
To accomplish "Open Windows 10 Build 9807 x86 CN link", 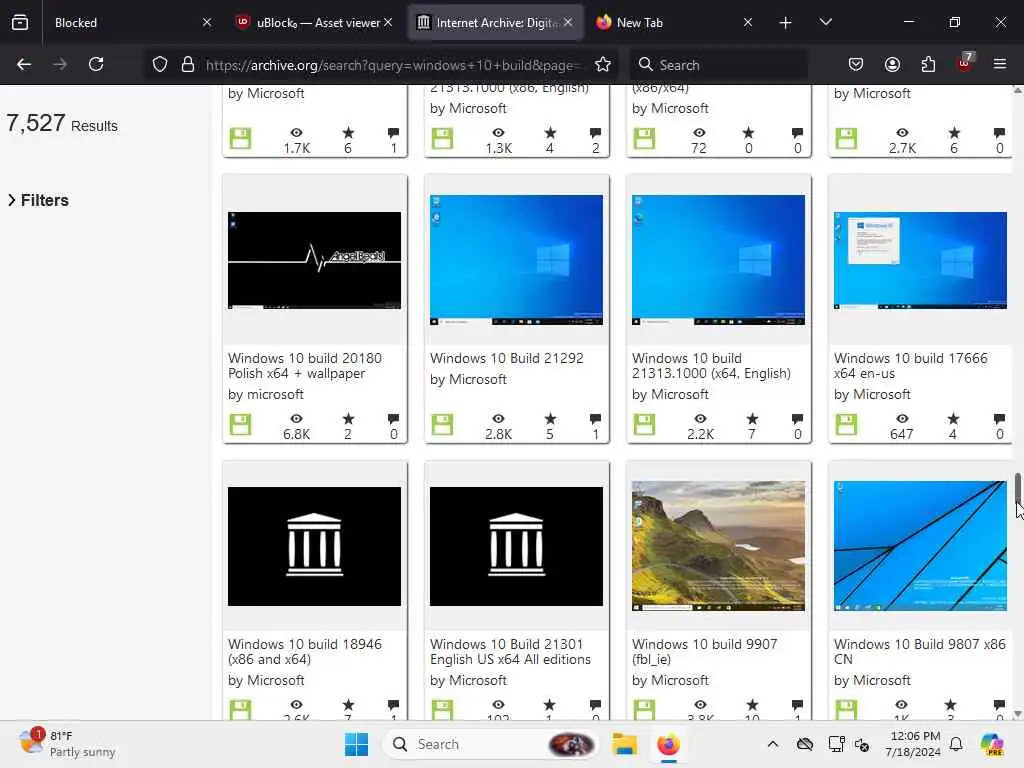I will pos(920,652).
